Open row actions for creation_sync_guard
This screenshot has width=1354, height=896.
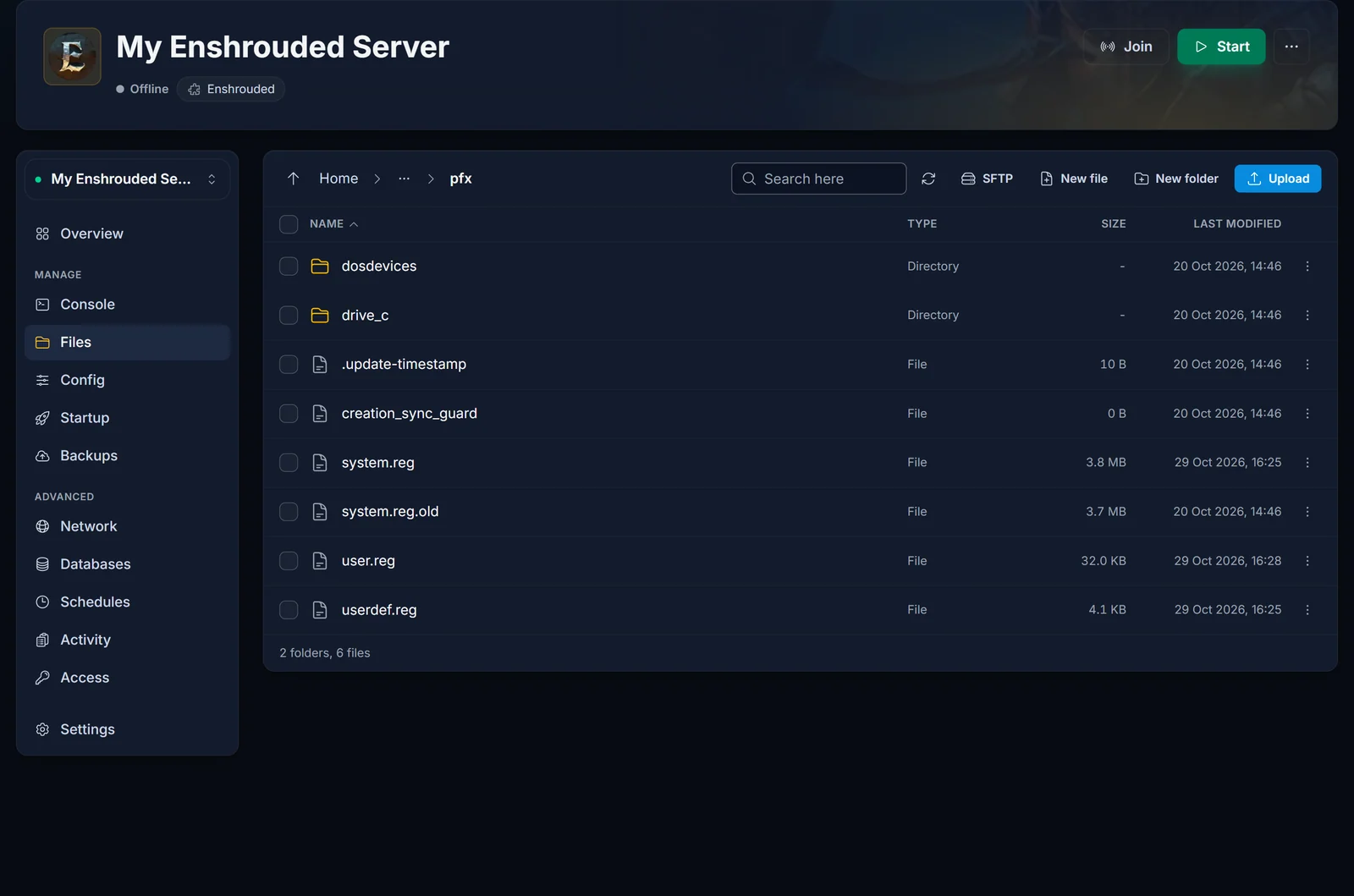tap(1307, 414)
